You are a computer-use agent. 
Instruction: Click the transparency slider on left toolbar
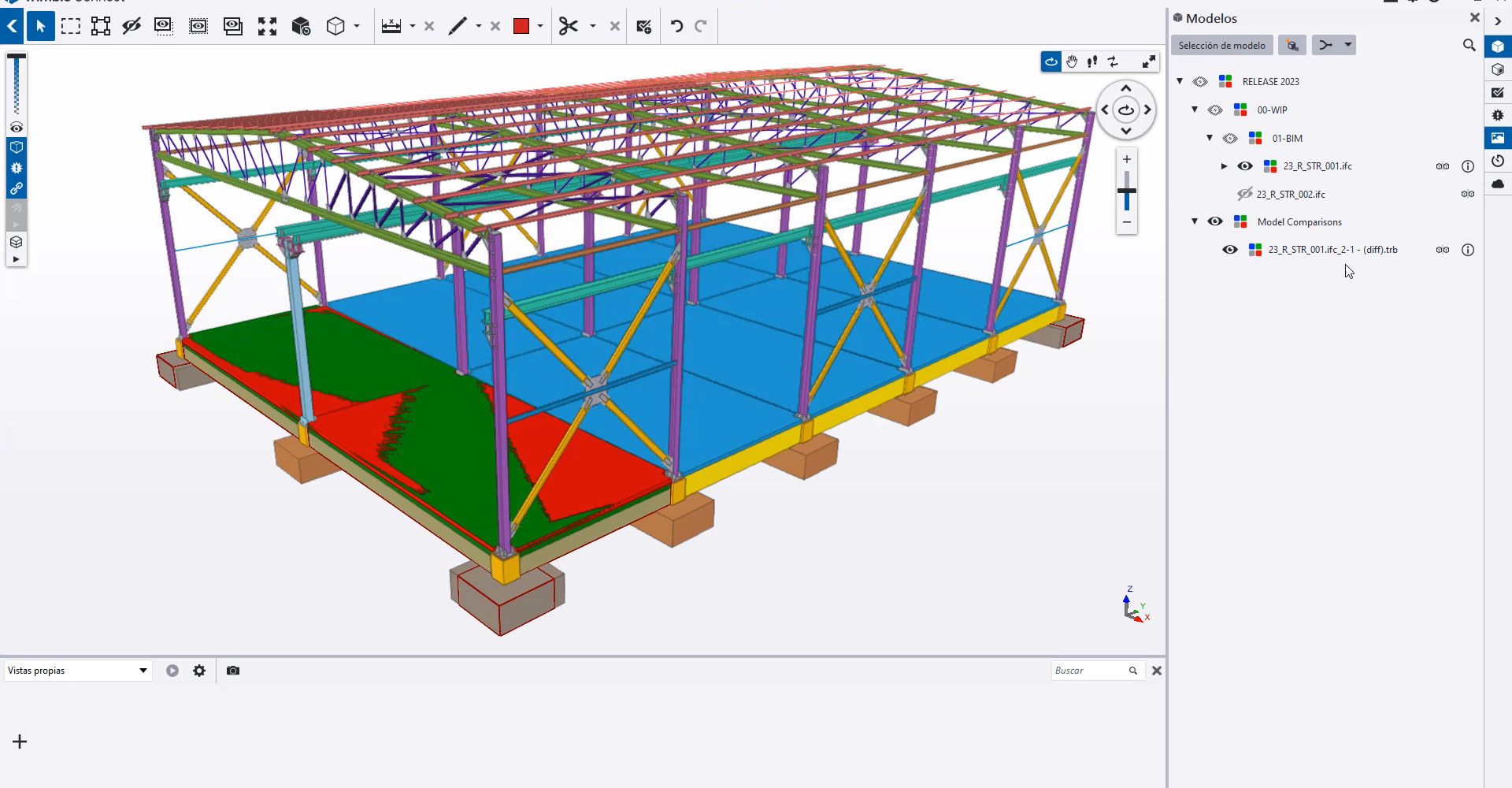[17, 84]
